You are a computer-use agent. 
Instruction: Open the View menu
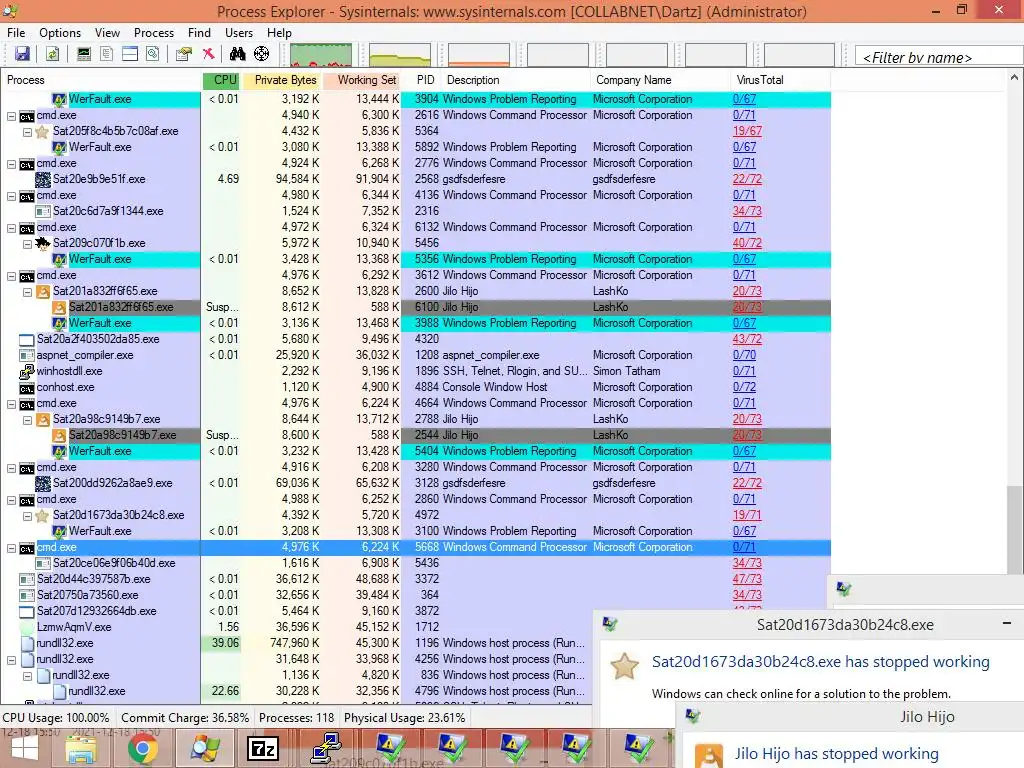click(107, 33)
